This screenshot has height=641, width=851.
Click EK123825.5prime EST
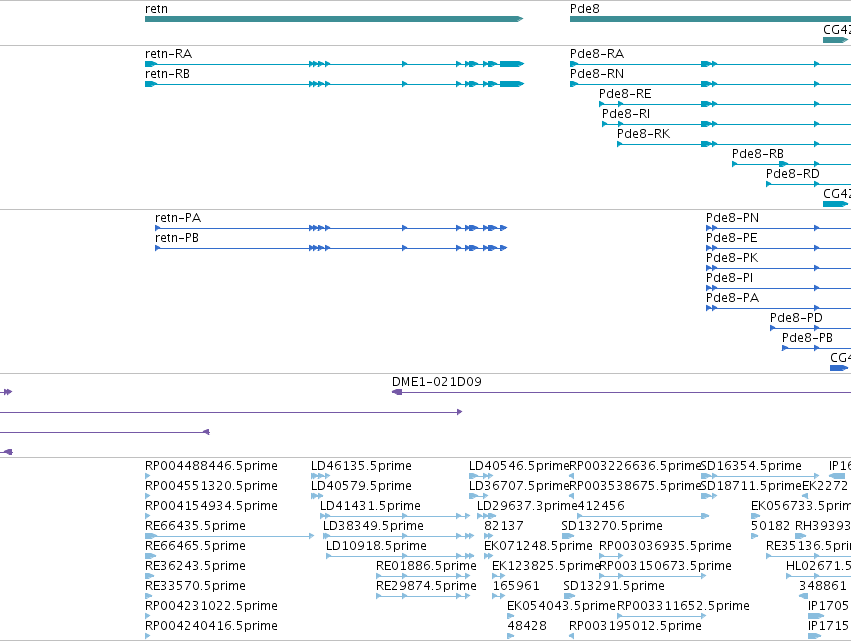pos(498,576)
